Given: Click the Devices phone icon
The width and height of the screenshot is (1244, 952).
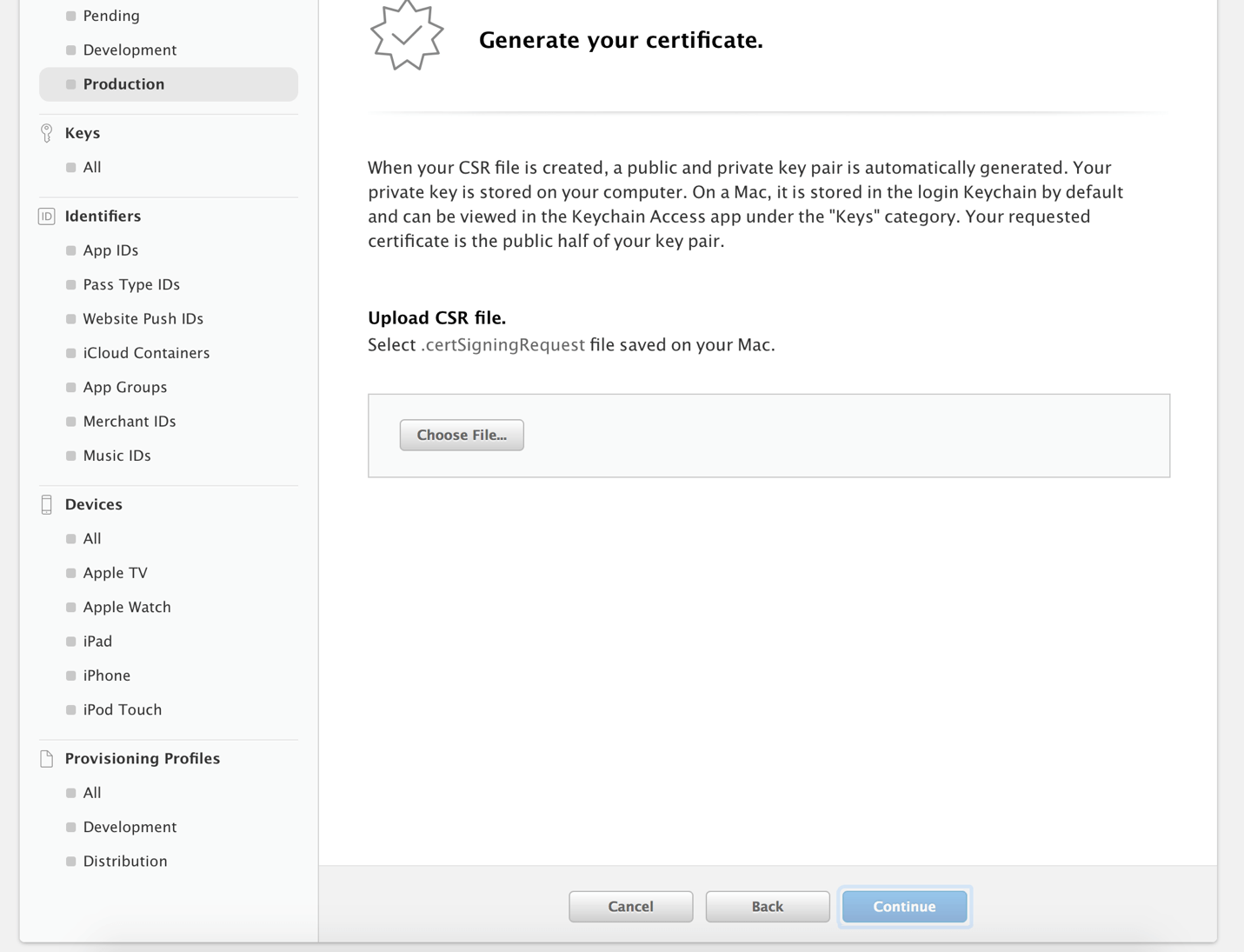Looking at the screenshot, I should pos(47,504).
